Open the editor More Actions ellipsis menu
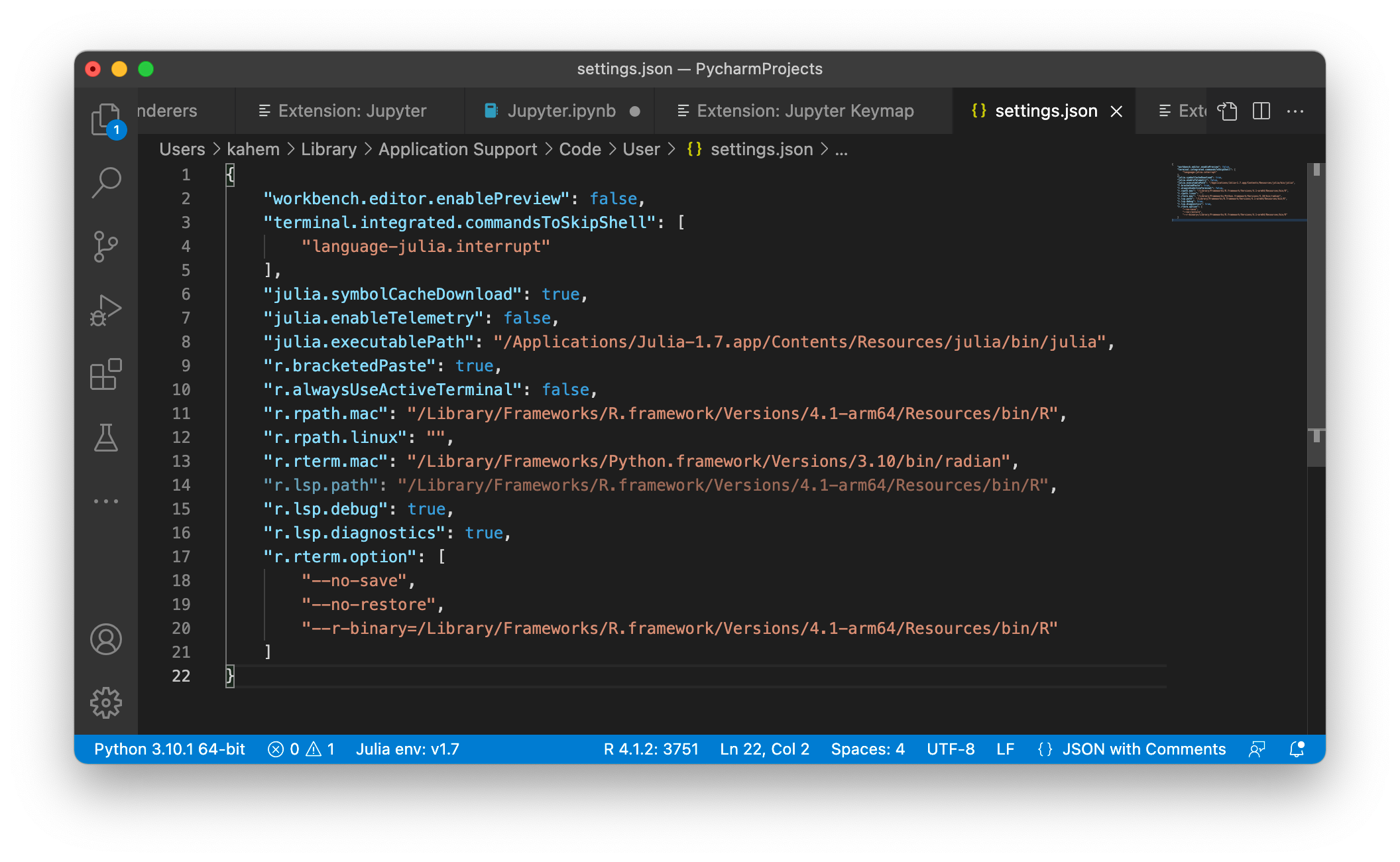Screen dimensions: 1400x862 [1295, 111]
